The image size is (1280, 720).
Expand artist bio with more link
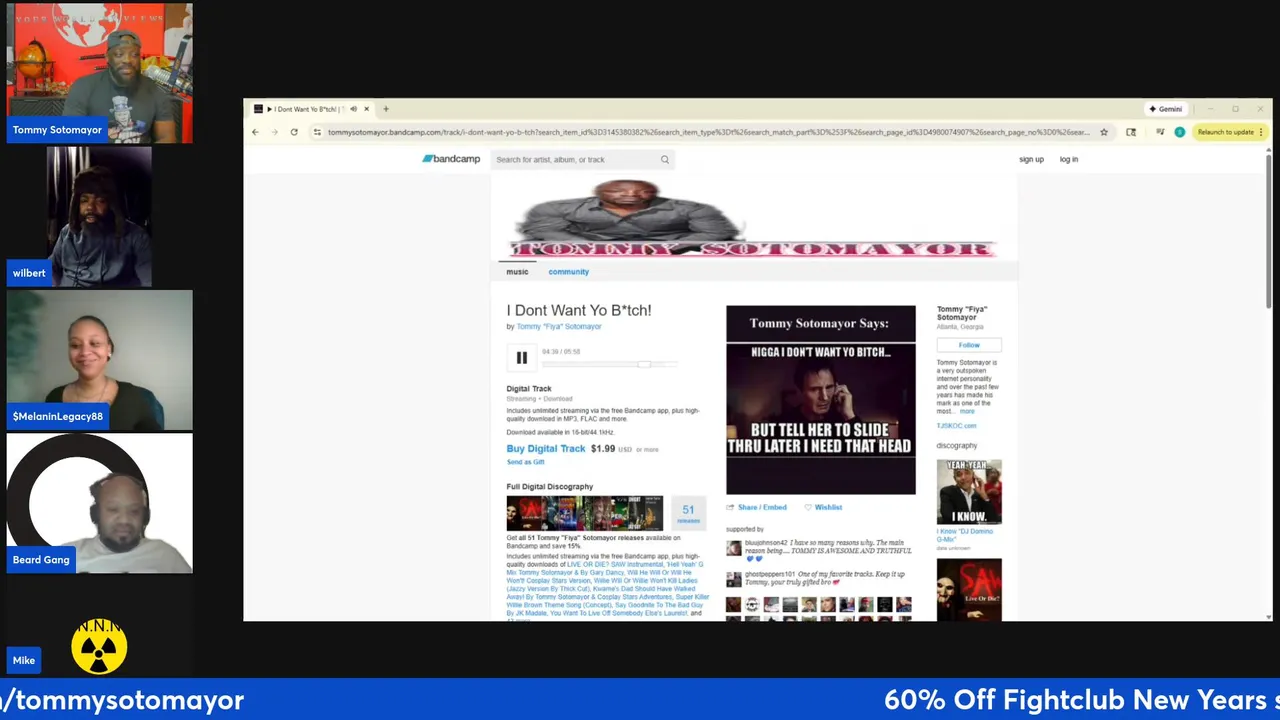pyautogui.click(x=967, y=411)
